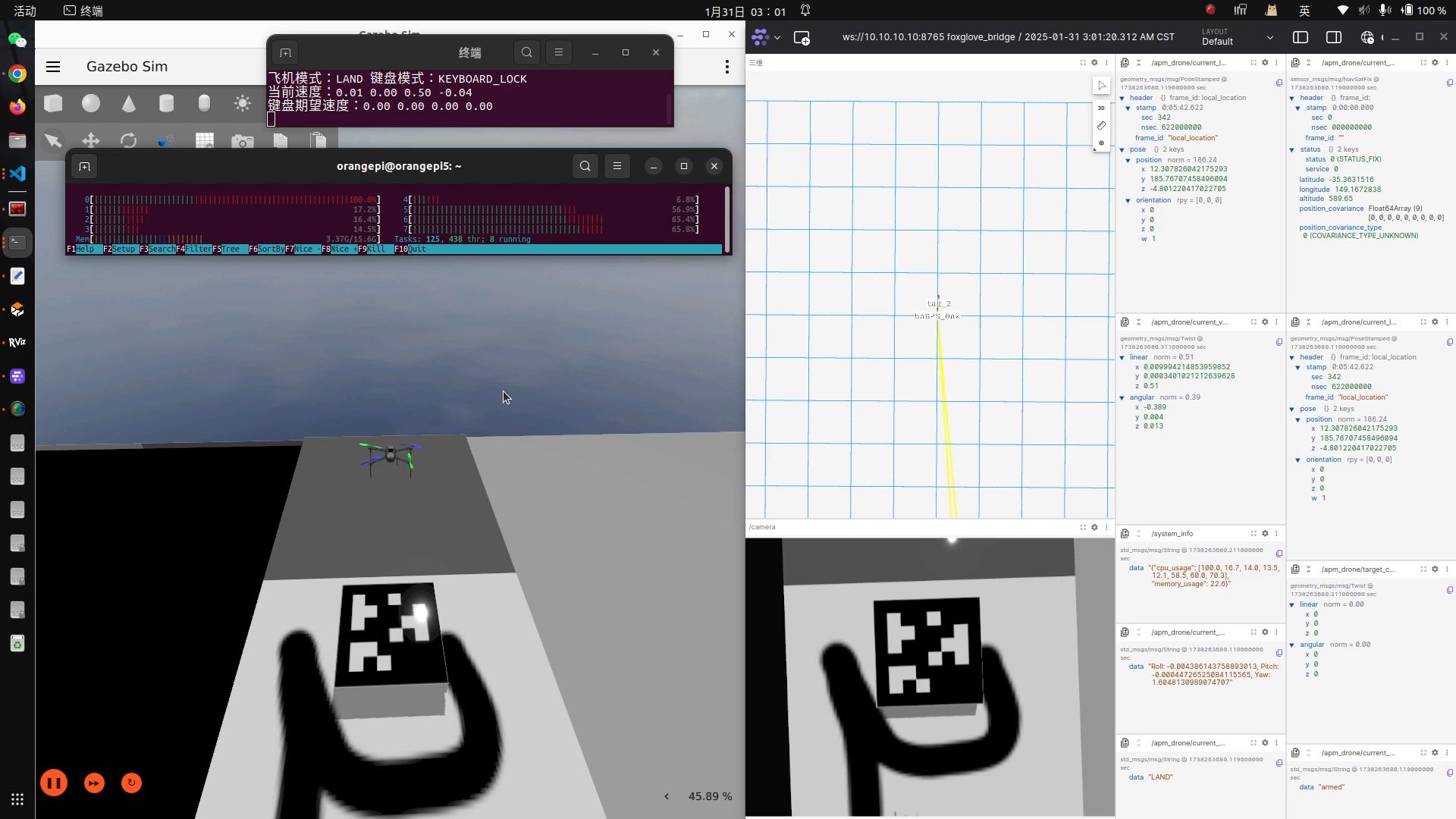Collapse linear in the current_v Twist panel
This screenshot has width=1456, height=819.
click(1122, 357)
